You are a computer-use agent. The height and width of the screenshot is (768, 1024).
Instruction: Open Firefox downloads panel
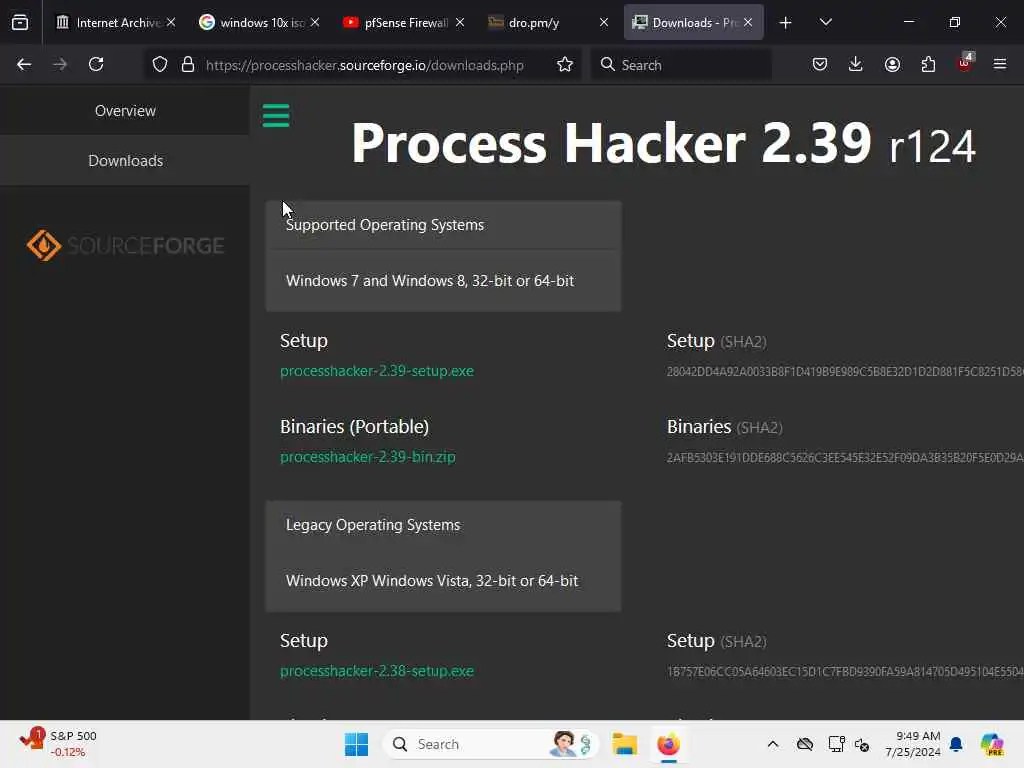pos(856,64)
